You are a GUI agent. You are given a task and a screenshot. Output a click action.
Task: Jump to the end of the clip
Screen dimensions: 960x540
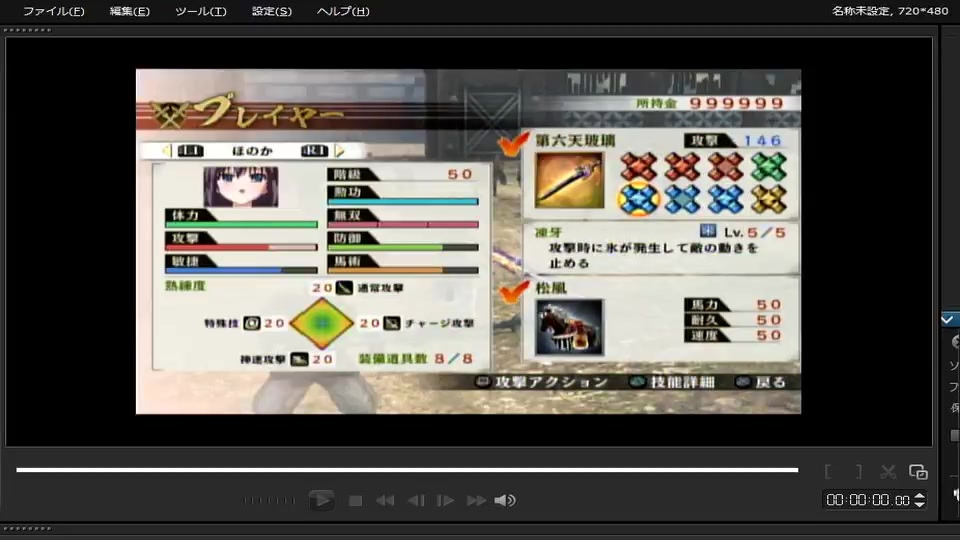pos(476,501)
